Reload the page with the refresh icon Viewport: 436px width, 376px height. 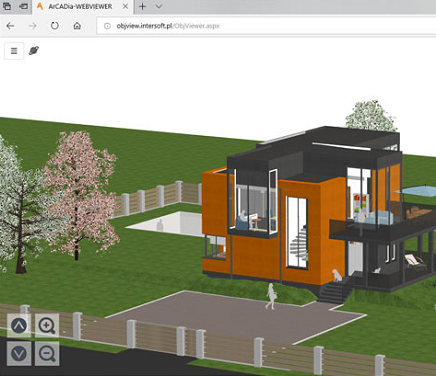[x=55, y=26]
